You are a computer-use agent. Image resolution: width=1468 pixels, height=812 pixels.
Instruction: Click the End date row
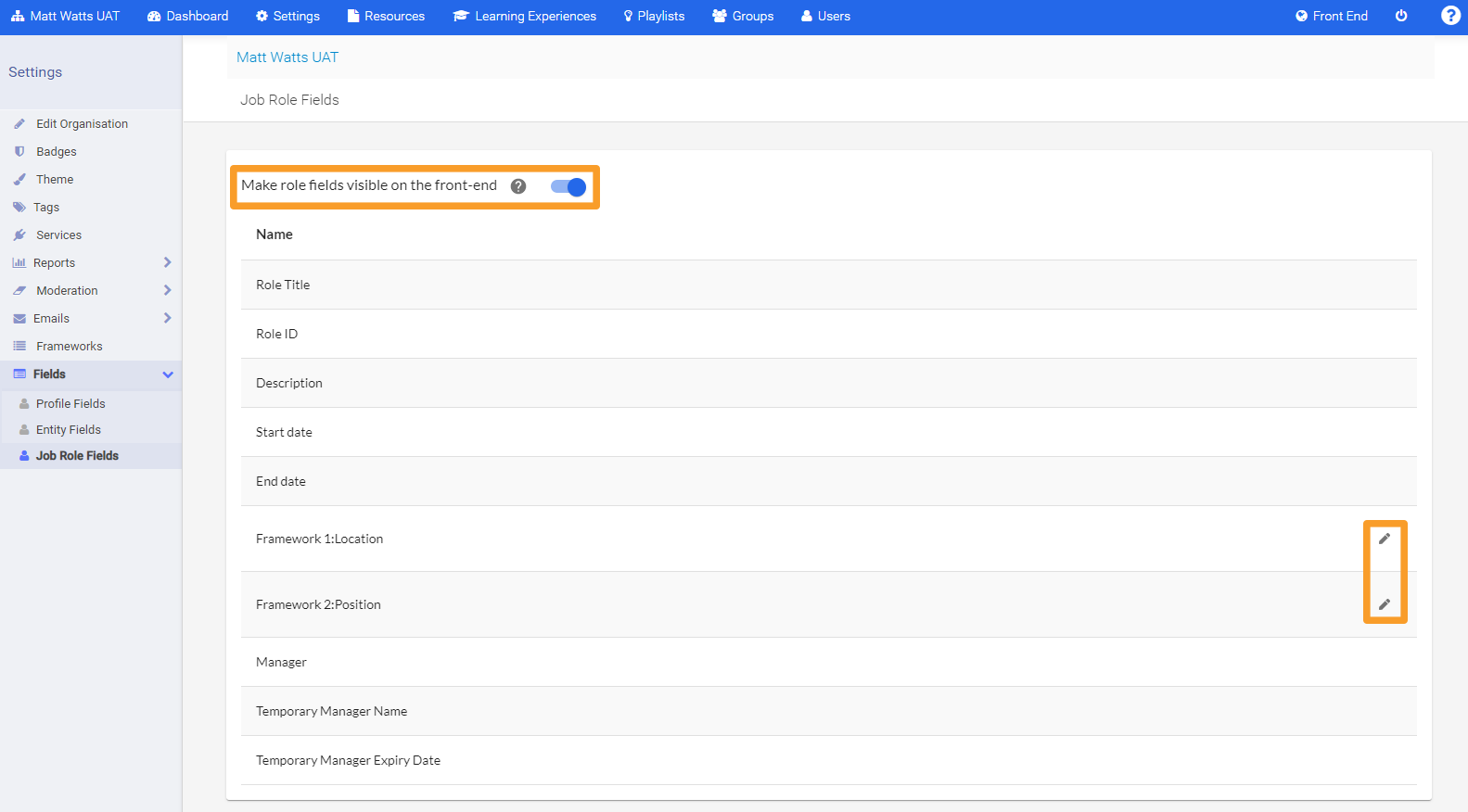829,481
